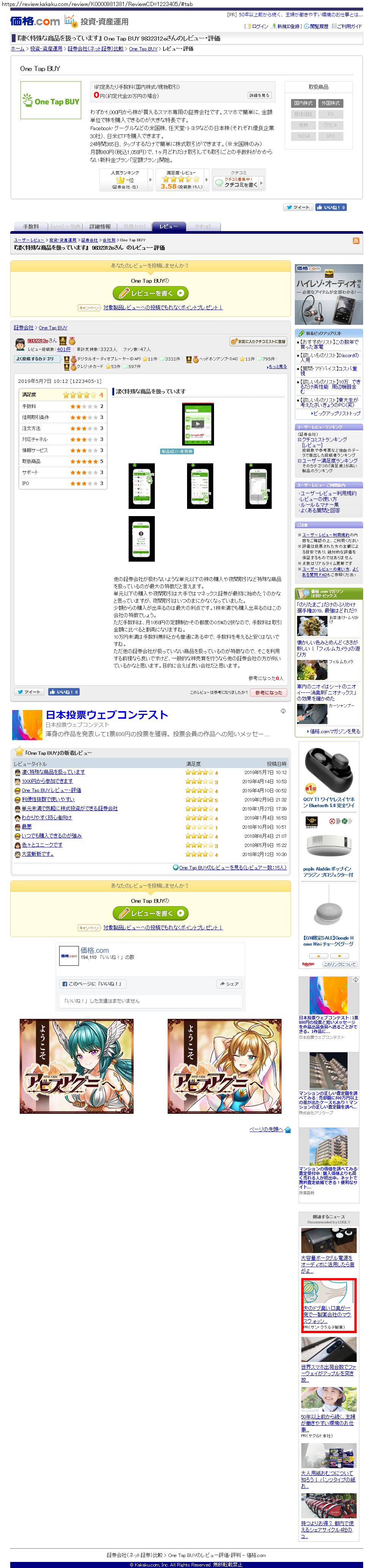
Task: Open review わかりやすく初心者向け
Action: [47, 817]
